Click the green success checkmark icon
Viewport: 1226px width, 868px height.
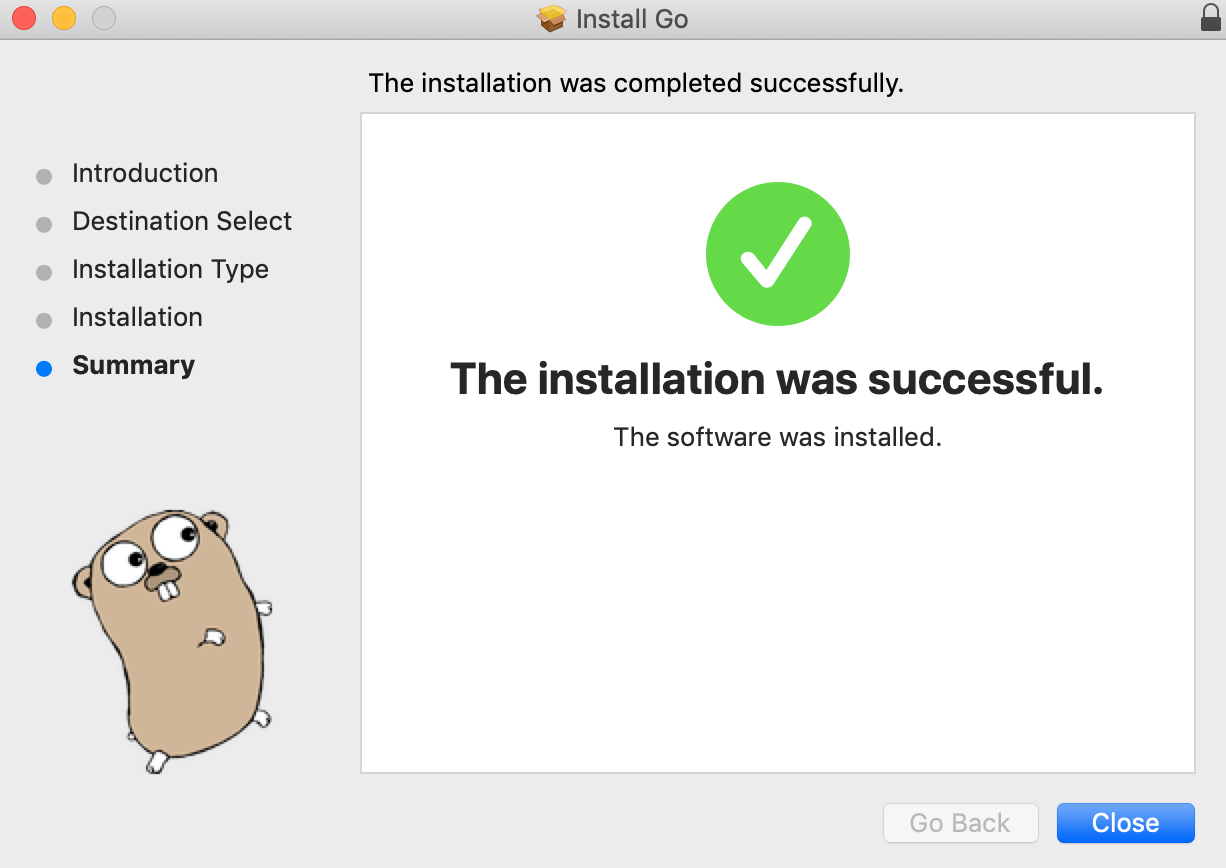point(778,254)
